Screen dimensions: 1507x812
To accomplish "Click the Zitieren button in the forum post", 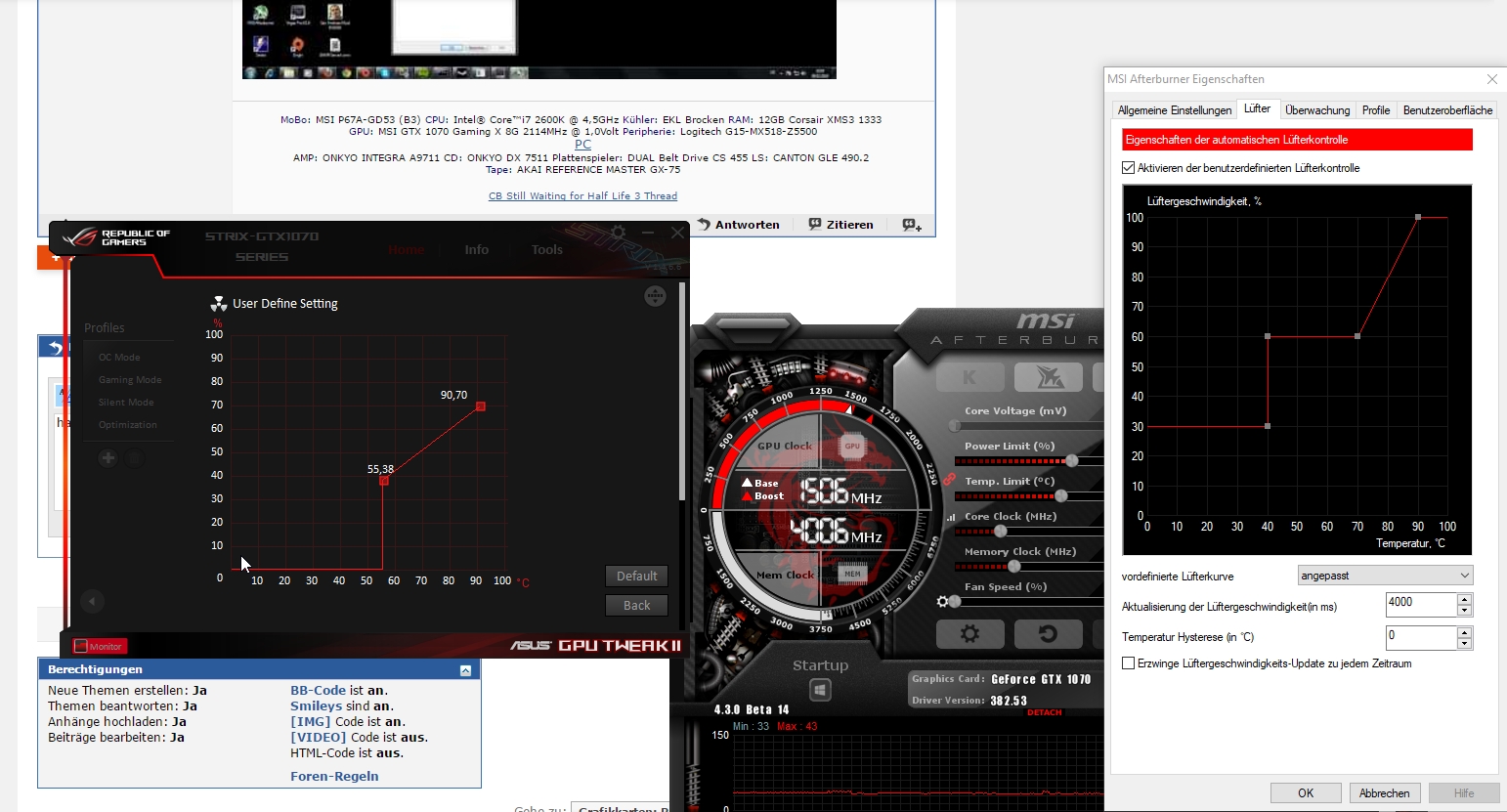I will [840, 225].
